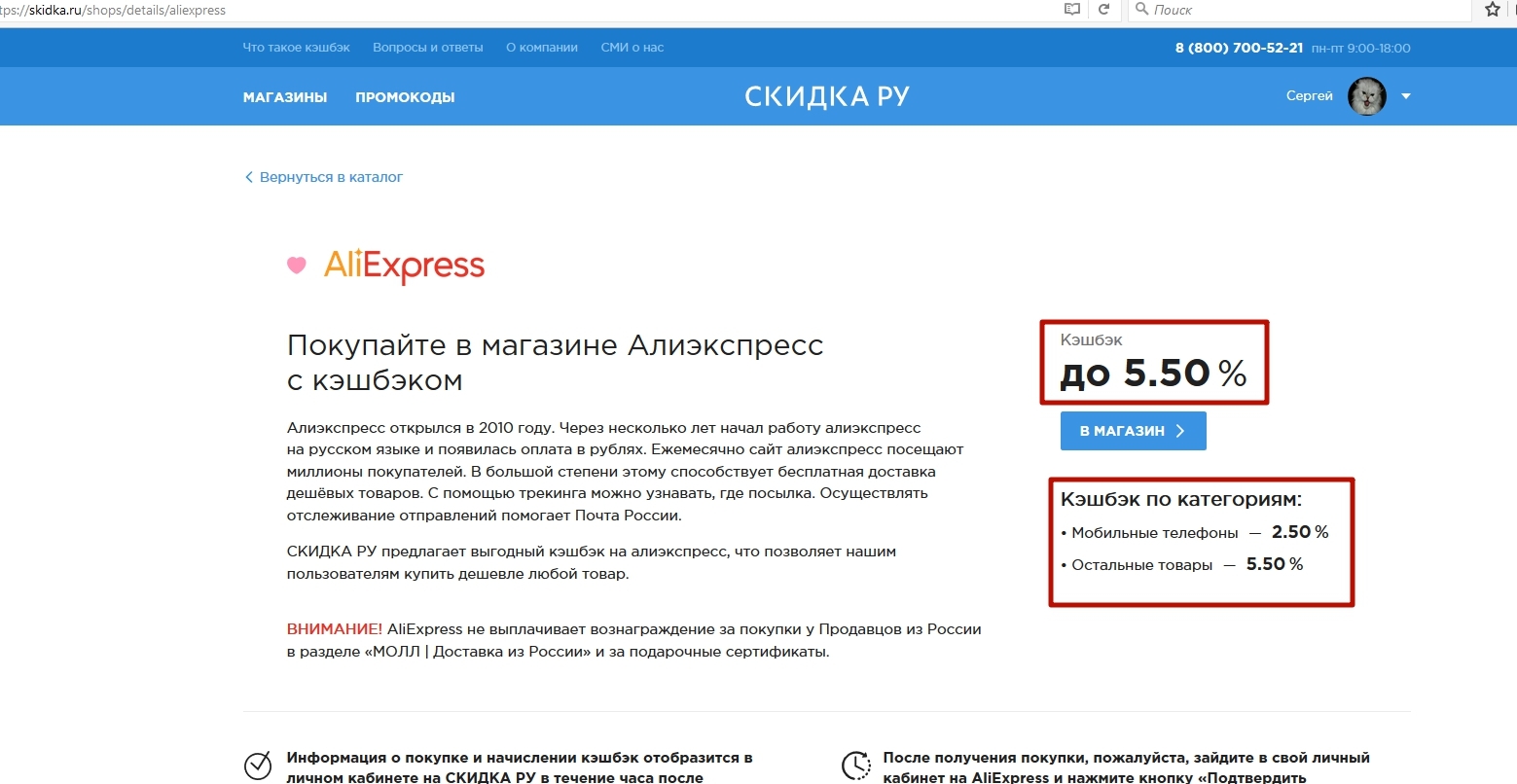The height and width of the screenshot is (784, 1517).
Task: Click the phone number 8 (800) 700-52-21
Action: pos(1239,48)
